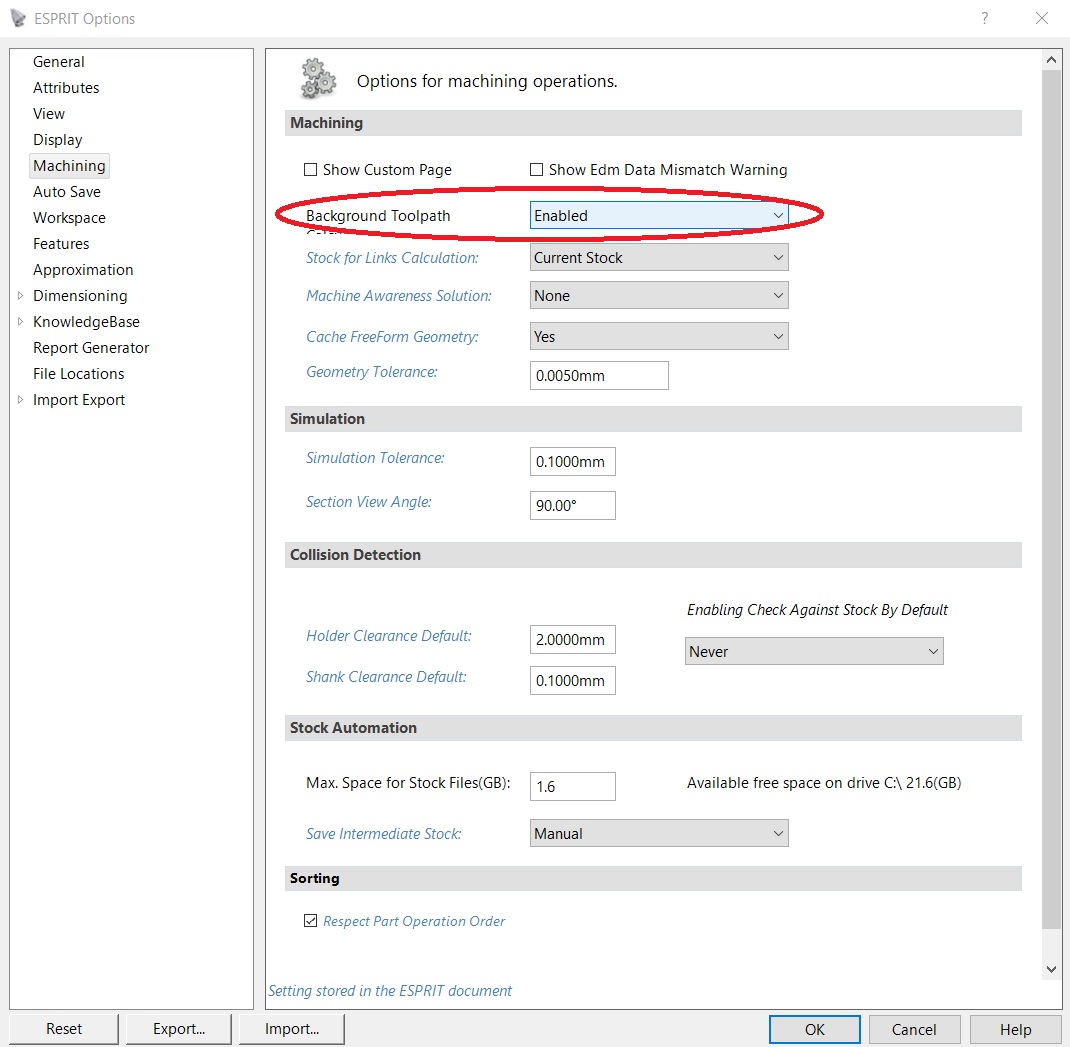The image size is (1070, 1047).
Task: Enable the Show Custom Page checkbox
Action: [310, 169]
